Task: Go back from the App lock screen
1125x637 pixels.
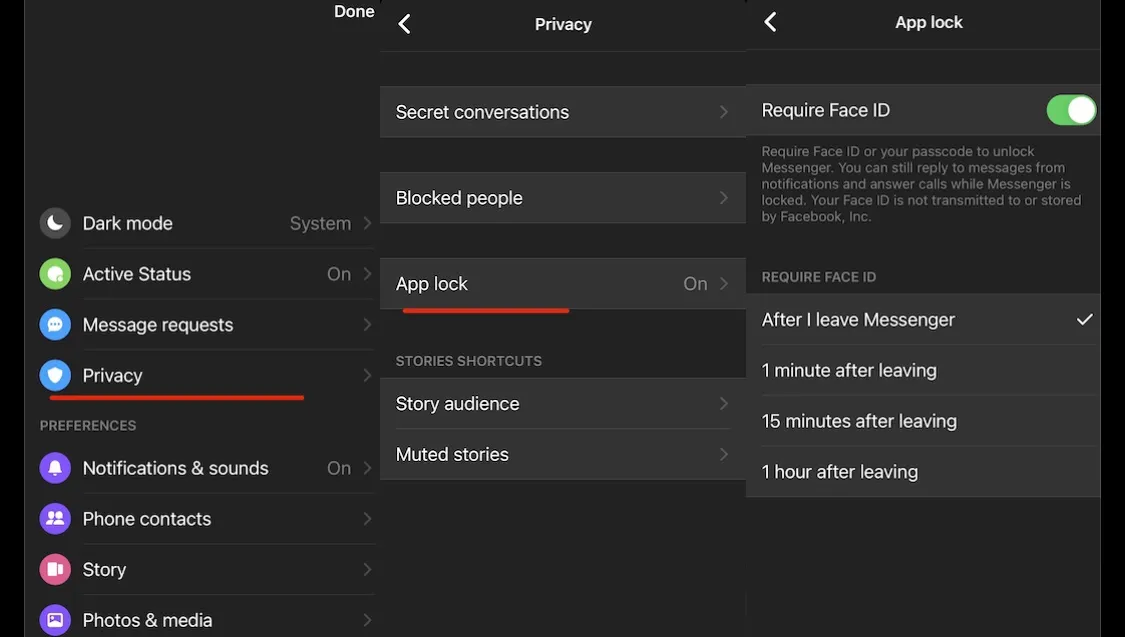Action: (771, 22)
